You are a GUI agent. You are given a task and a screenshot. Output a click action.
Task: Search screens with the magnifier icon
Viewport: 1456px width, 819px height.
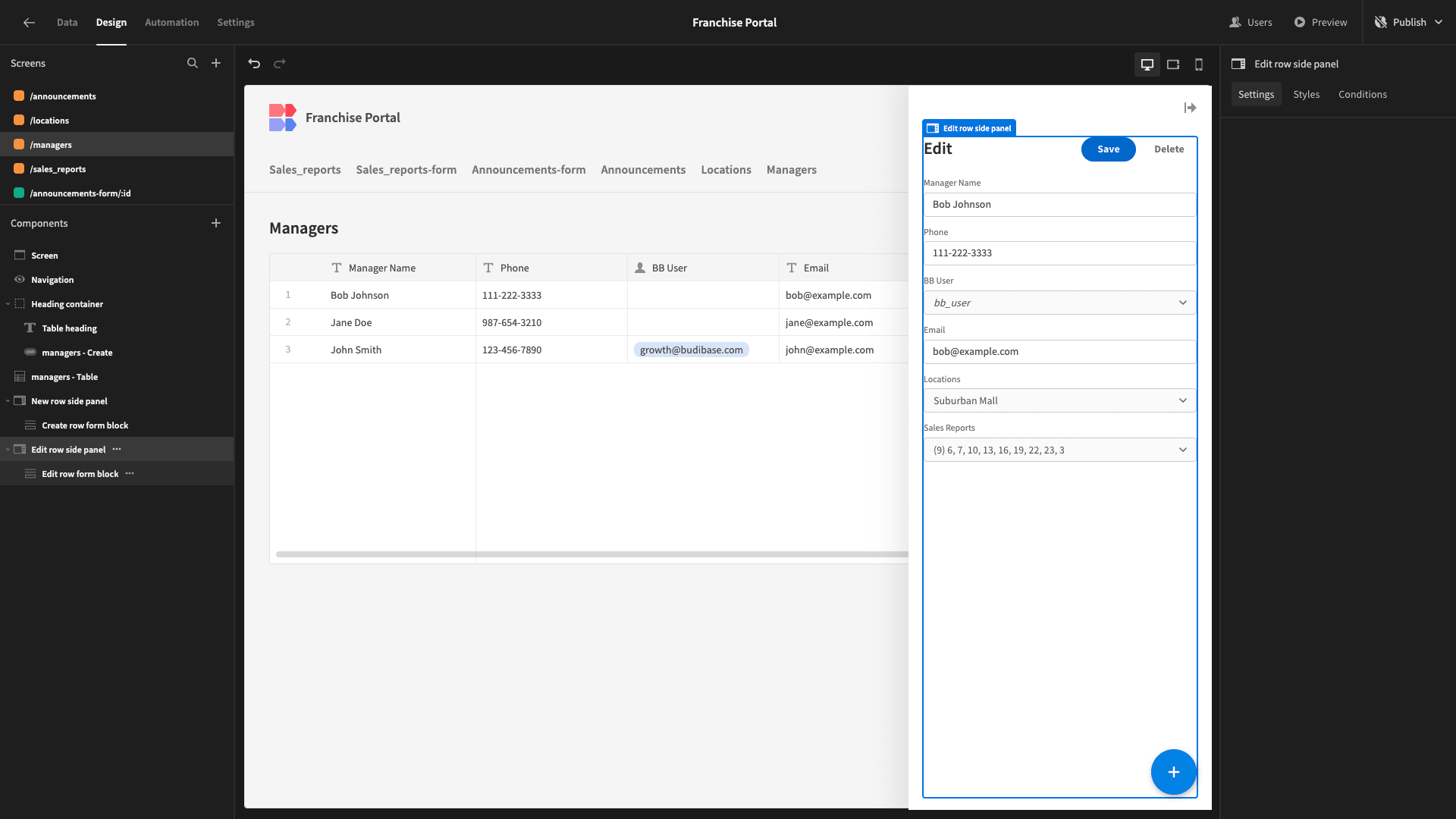[193, 64]
